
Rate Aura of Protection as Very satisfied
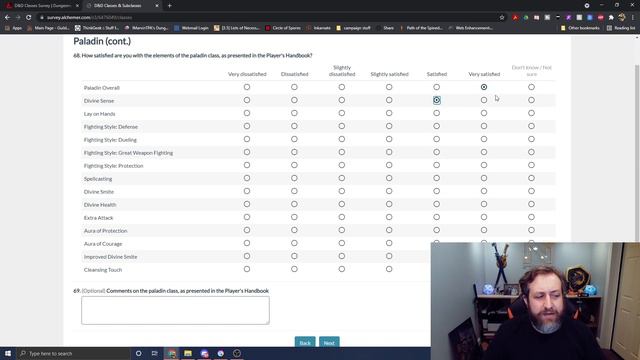(x=484, y=230)
